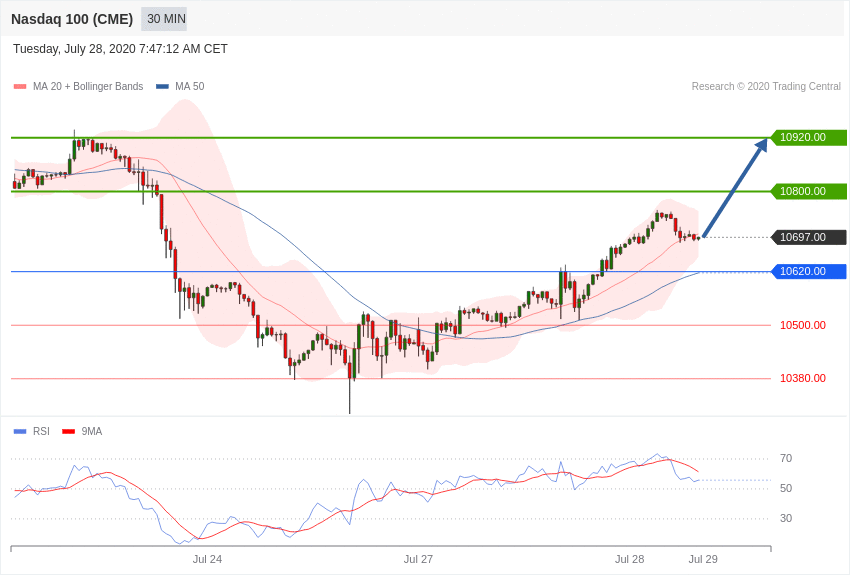Screen dimensions: 850x576
Task: Click the Jul 28 date axis label
Action: [629, 559]
